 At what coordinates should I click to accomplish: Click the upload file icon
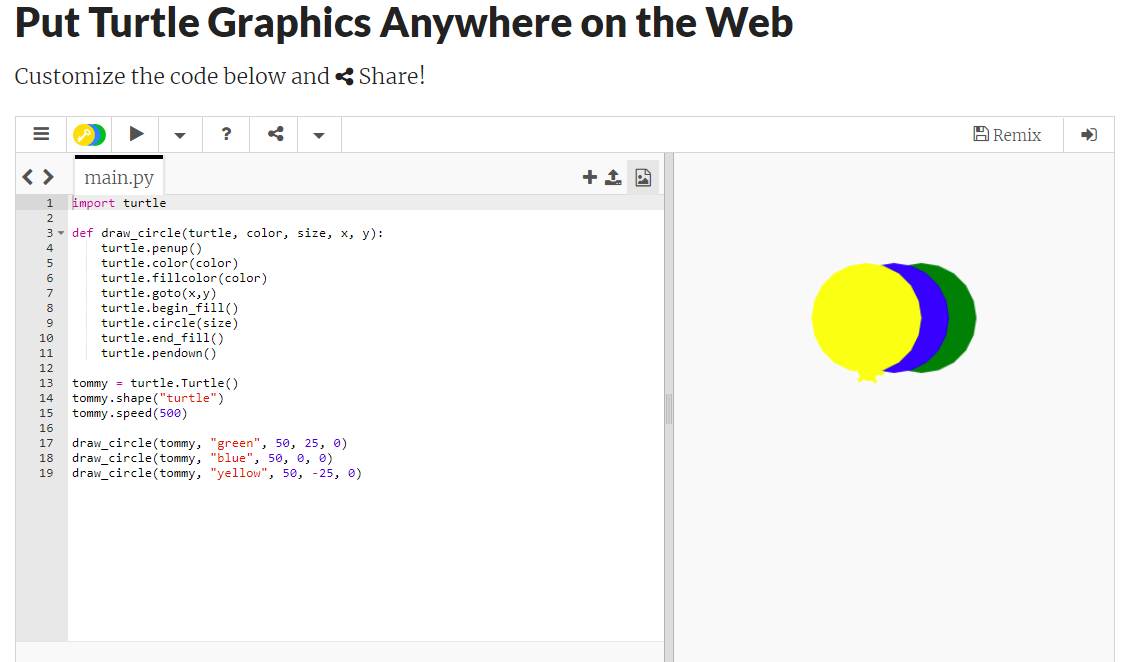(x=614, y=177)
